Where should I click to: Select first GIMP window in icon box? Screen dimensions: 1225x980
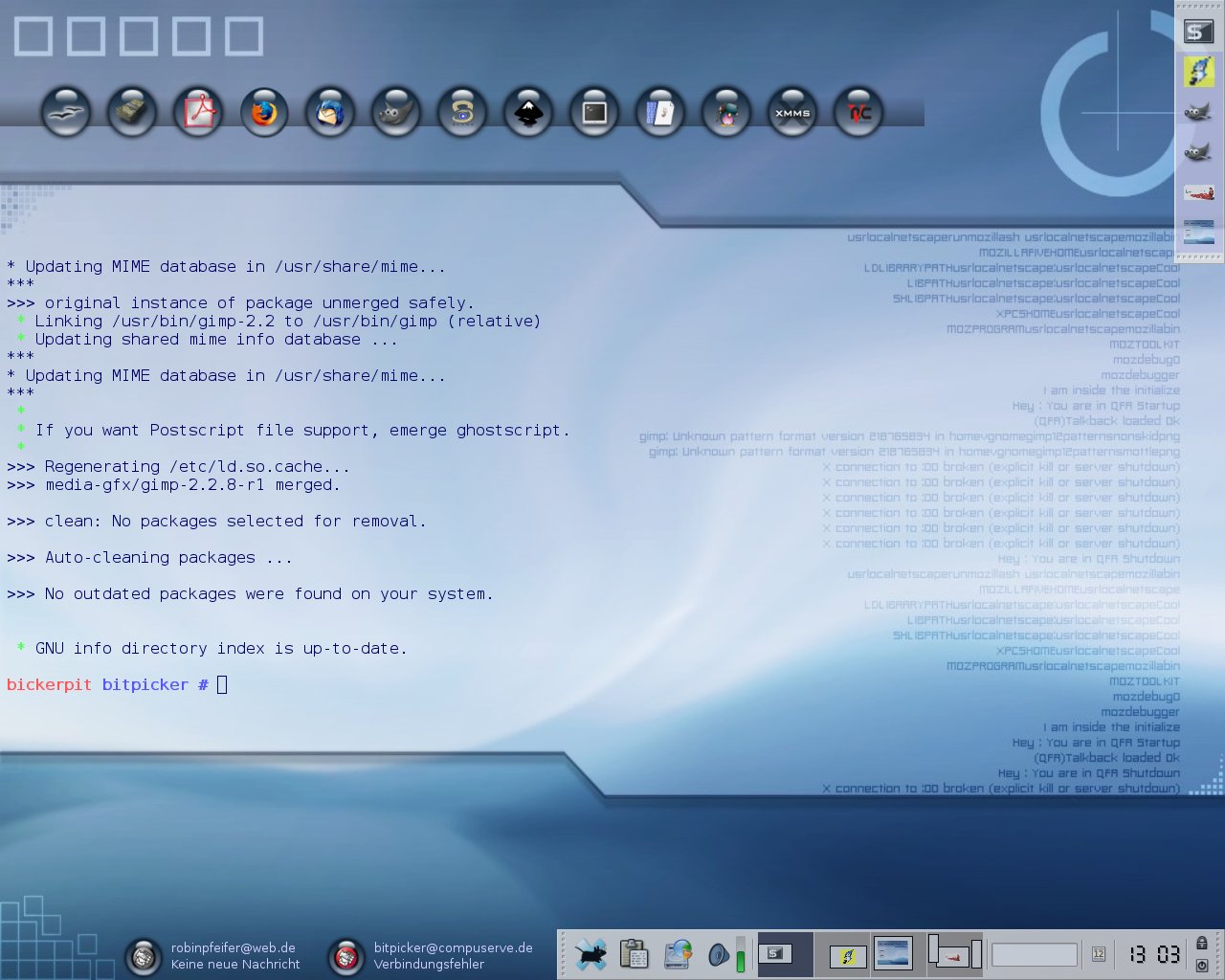coord(1198,113)
